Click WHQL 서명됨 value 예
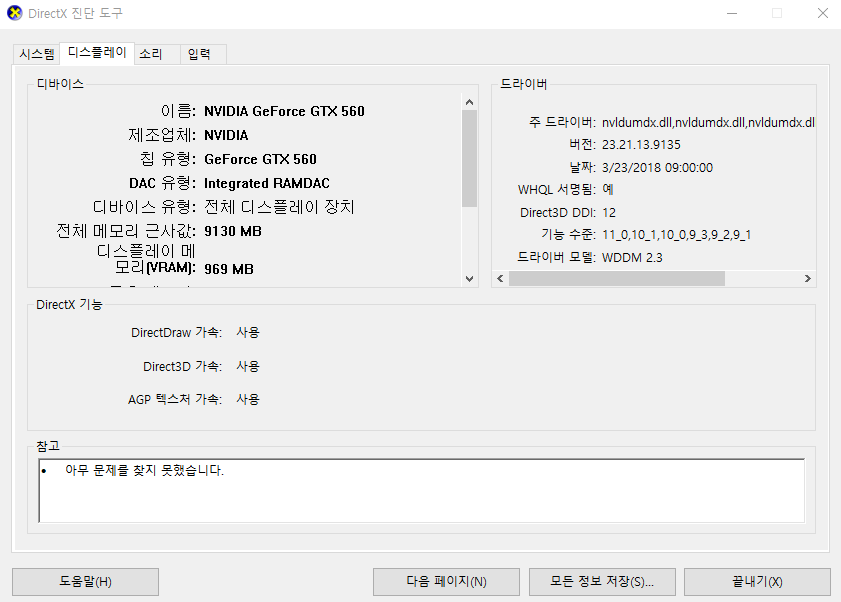This screenshot has height=602, width=841. (x=608, y=189)
